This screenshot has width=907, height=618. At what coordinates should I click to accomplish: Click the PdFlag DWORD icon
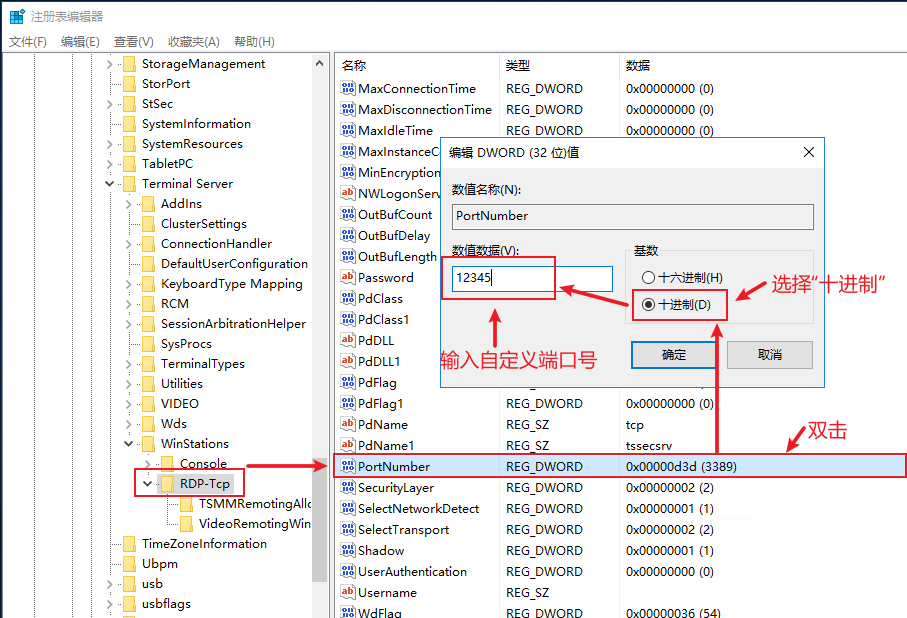pyautogui.click(x=348, y=382)
